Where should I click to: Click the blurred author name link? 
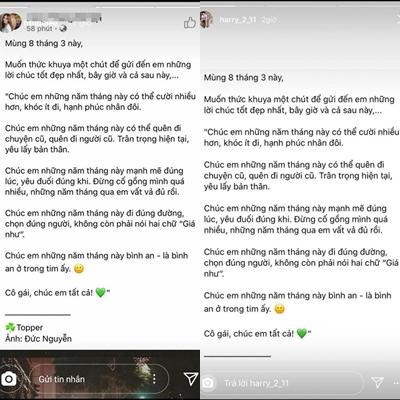(64, 18)
